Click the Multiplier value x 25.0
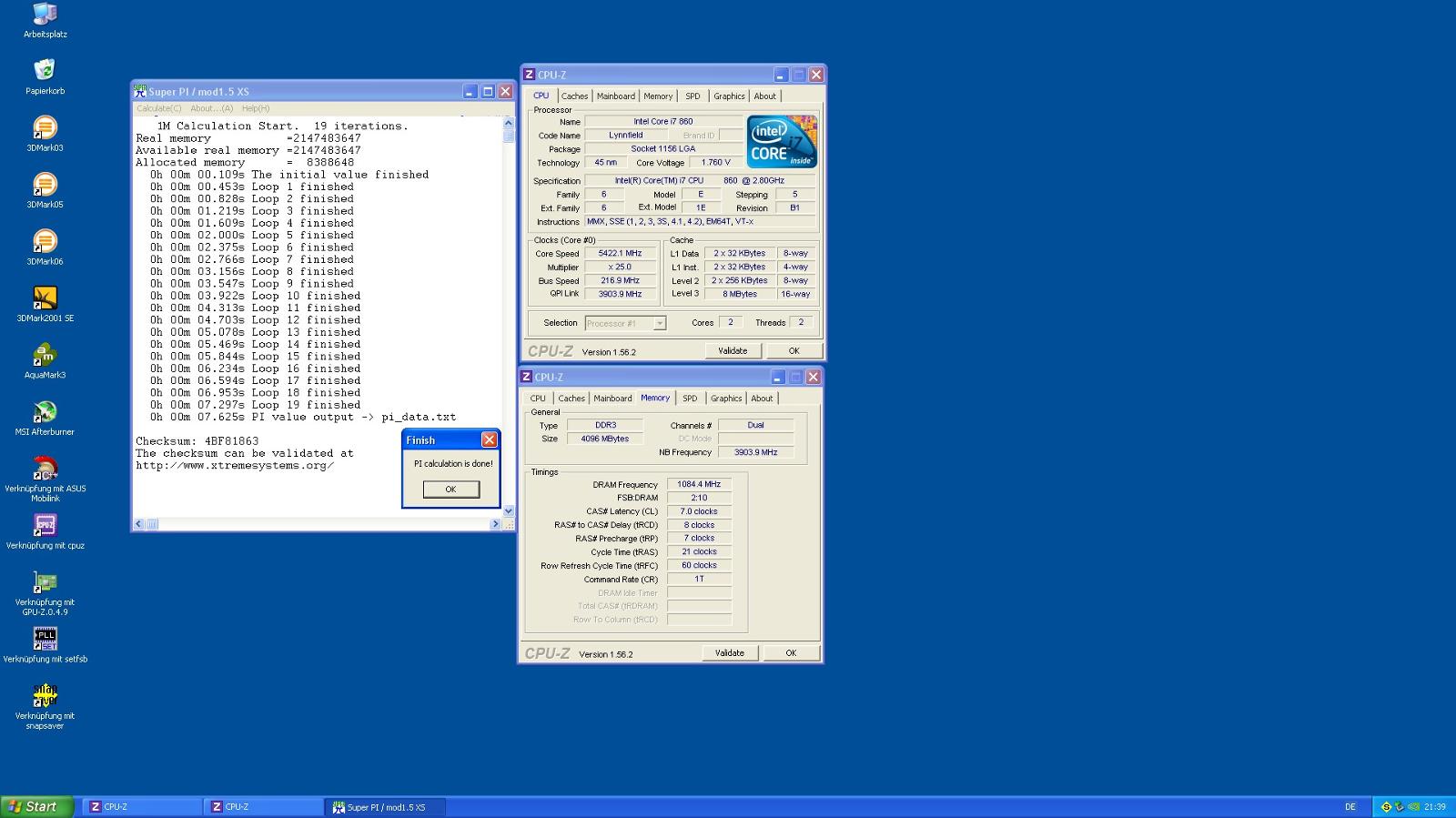This screenshot has height=818, width=1456. [x=620, y=267]
